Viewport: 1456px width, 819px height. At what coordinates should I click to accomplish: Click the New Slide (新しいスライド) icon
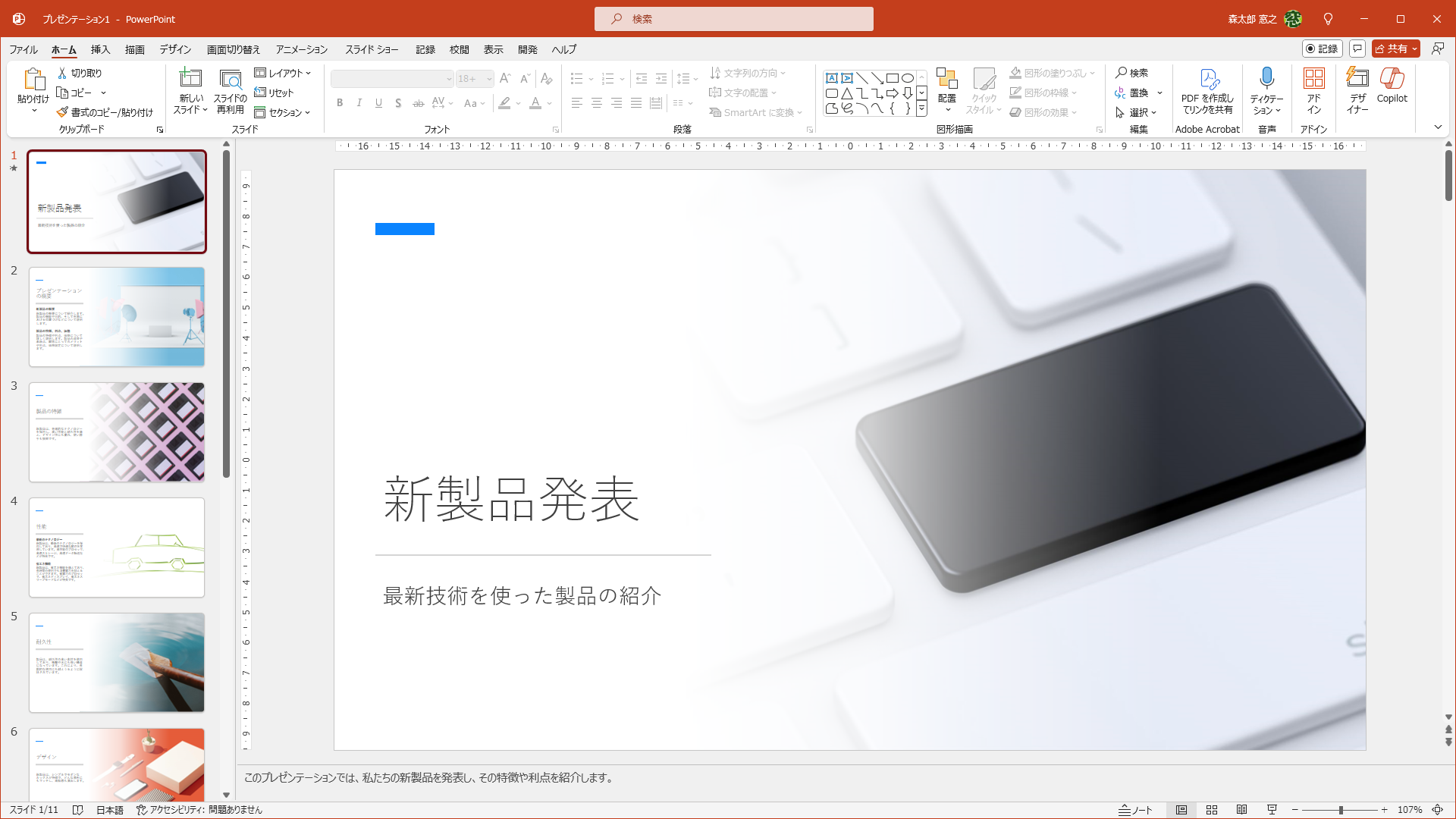(190, 79)
